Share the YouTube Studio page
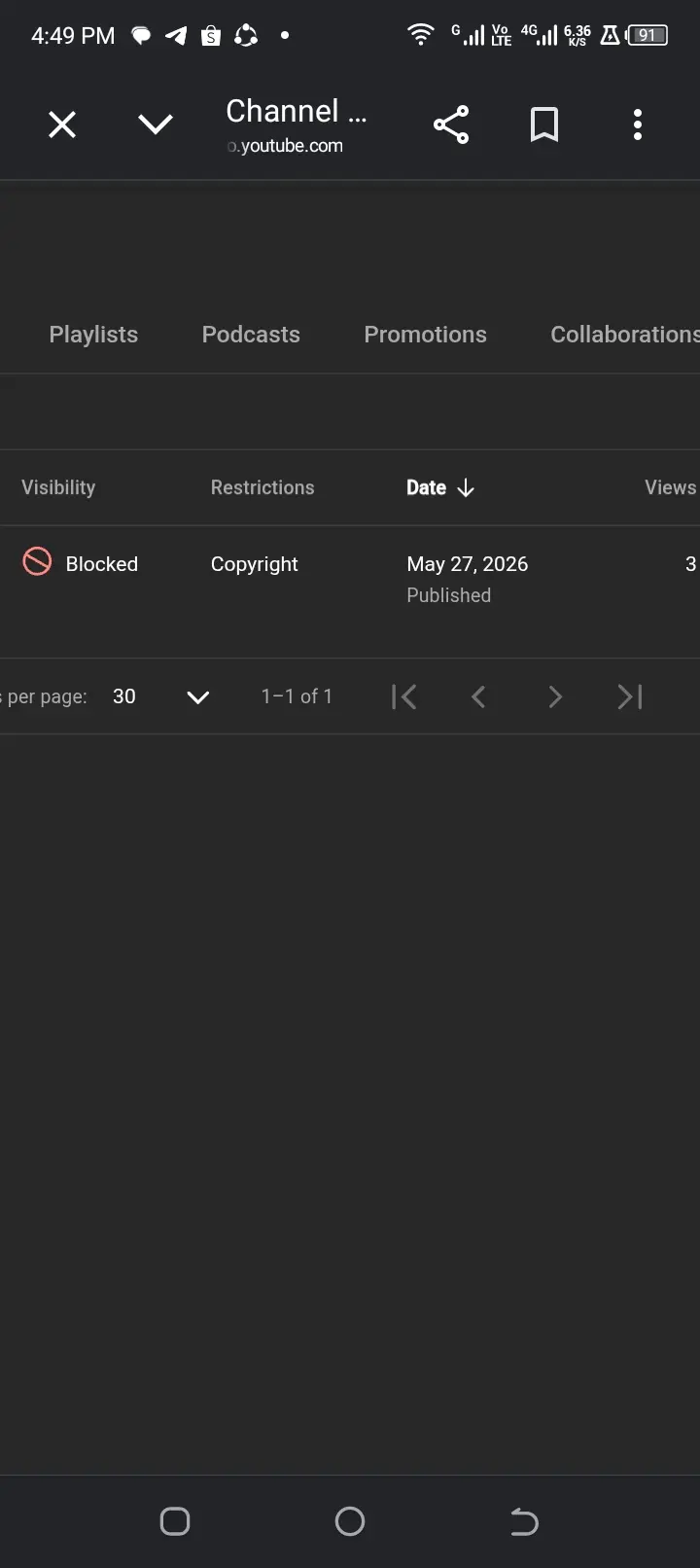This screenshot has width=700, height=1568. coord(451,125)
